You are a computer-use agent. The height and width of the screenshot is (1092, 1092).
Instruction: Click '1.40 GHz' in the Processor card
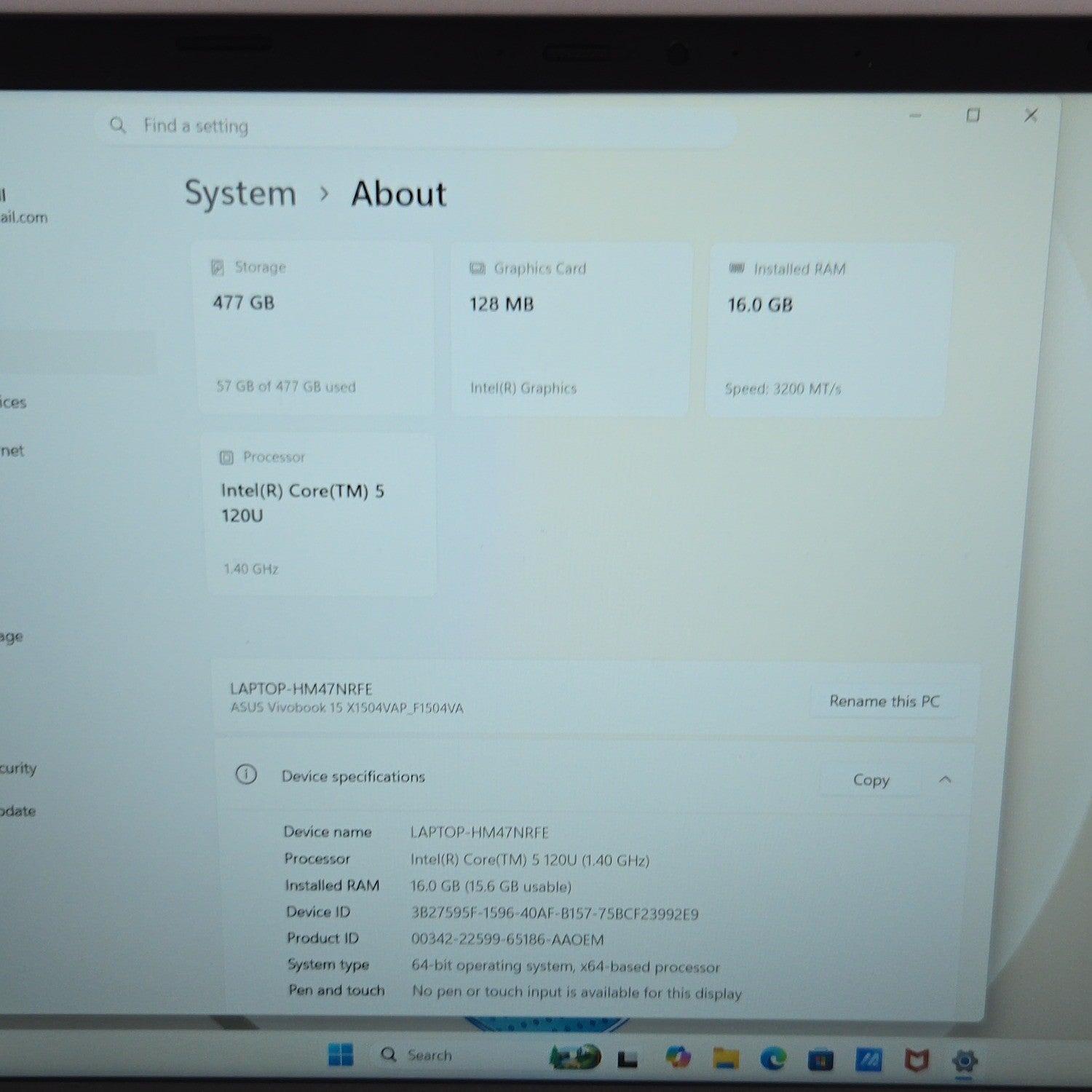click(x=251, y=569)
